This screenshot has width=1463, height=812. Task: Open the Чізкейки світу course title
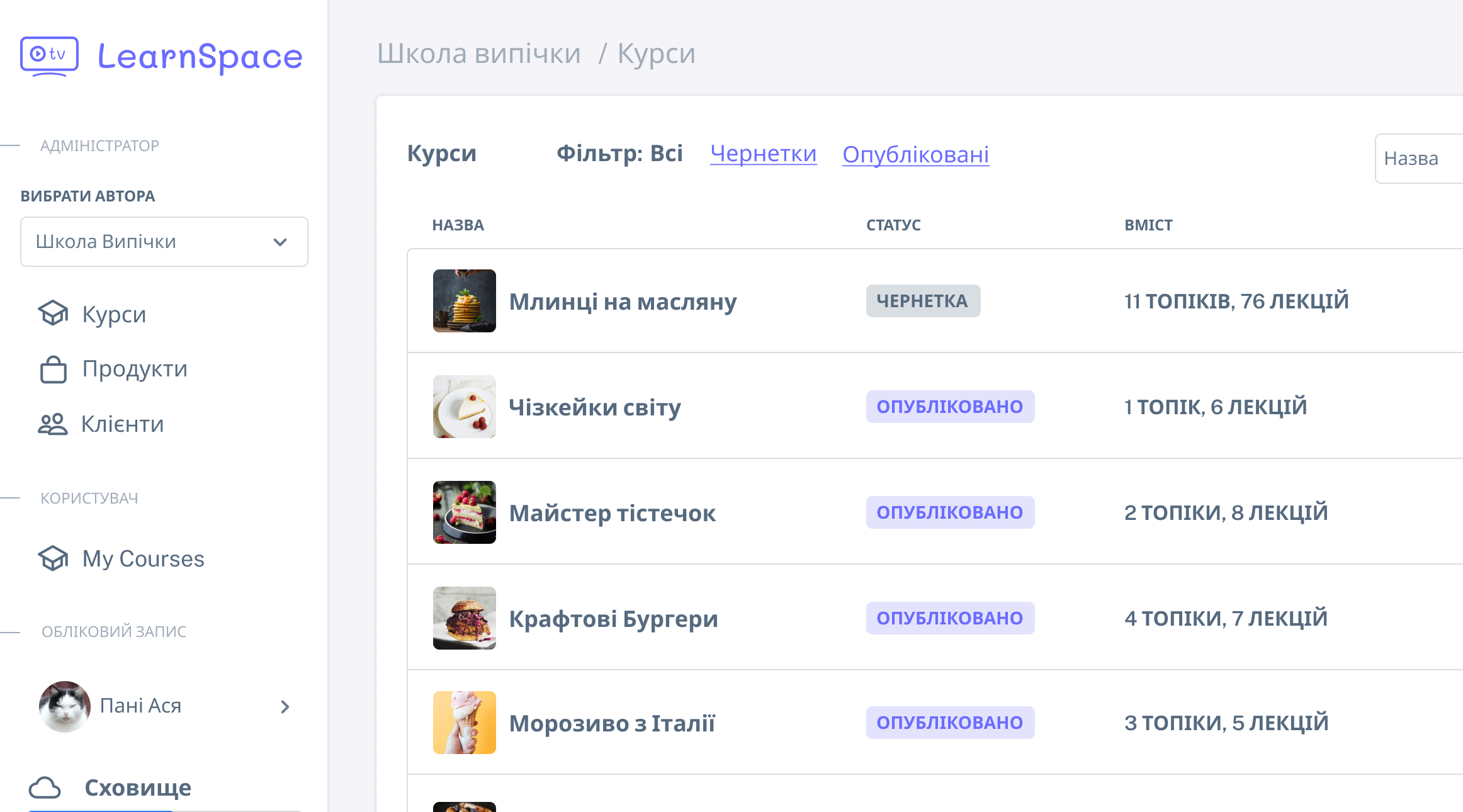[x=594, y=407]
